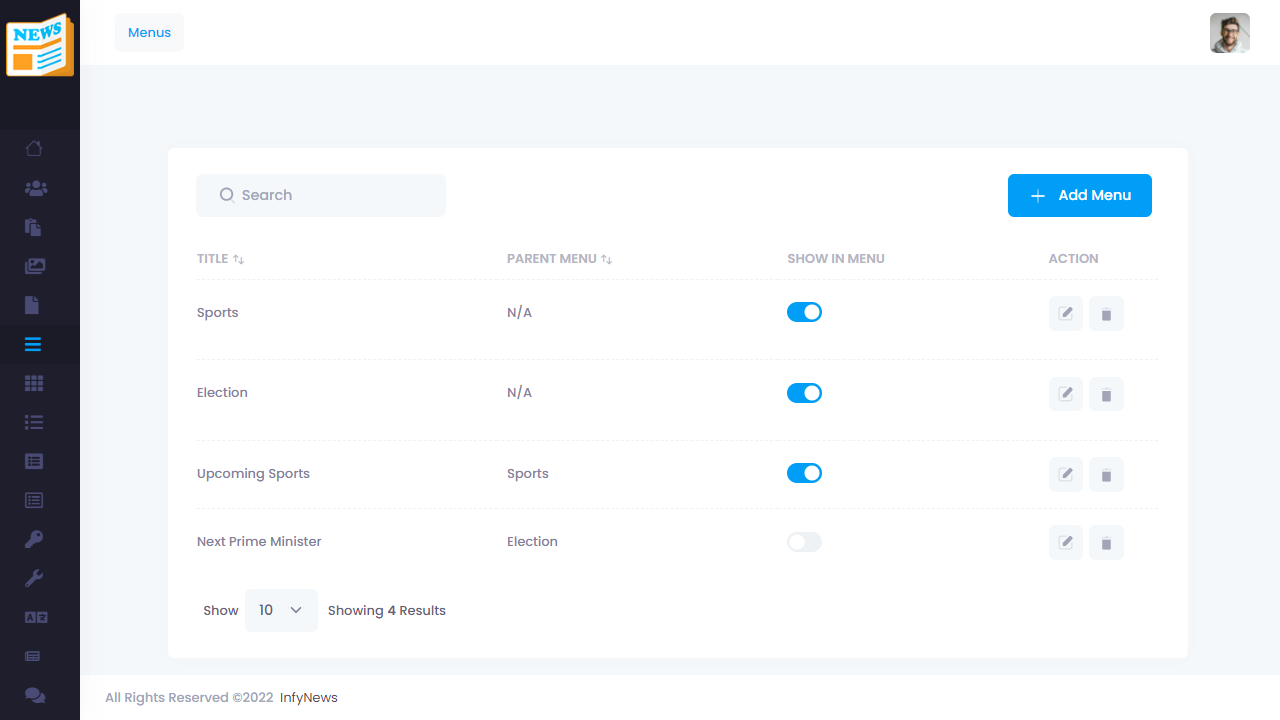Screen dimensions: 1280x720
Task: Open the file page icon in sidebar
Action: (x=32, y=305)
